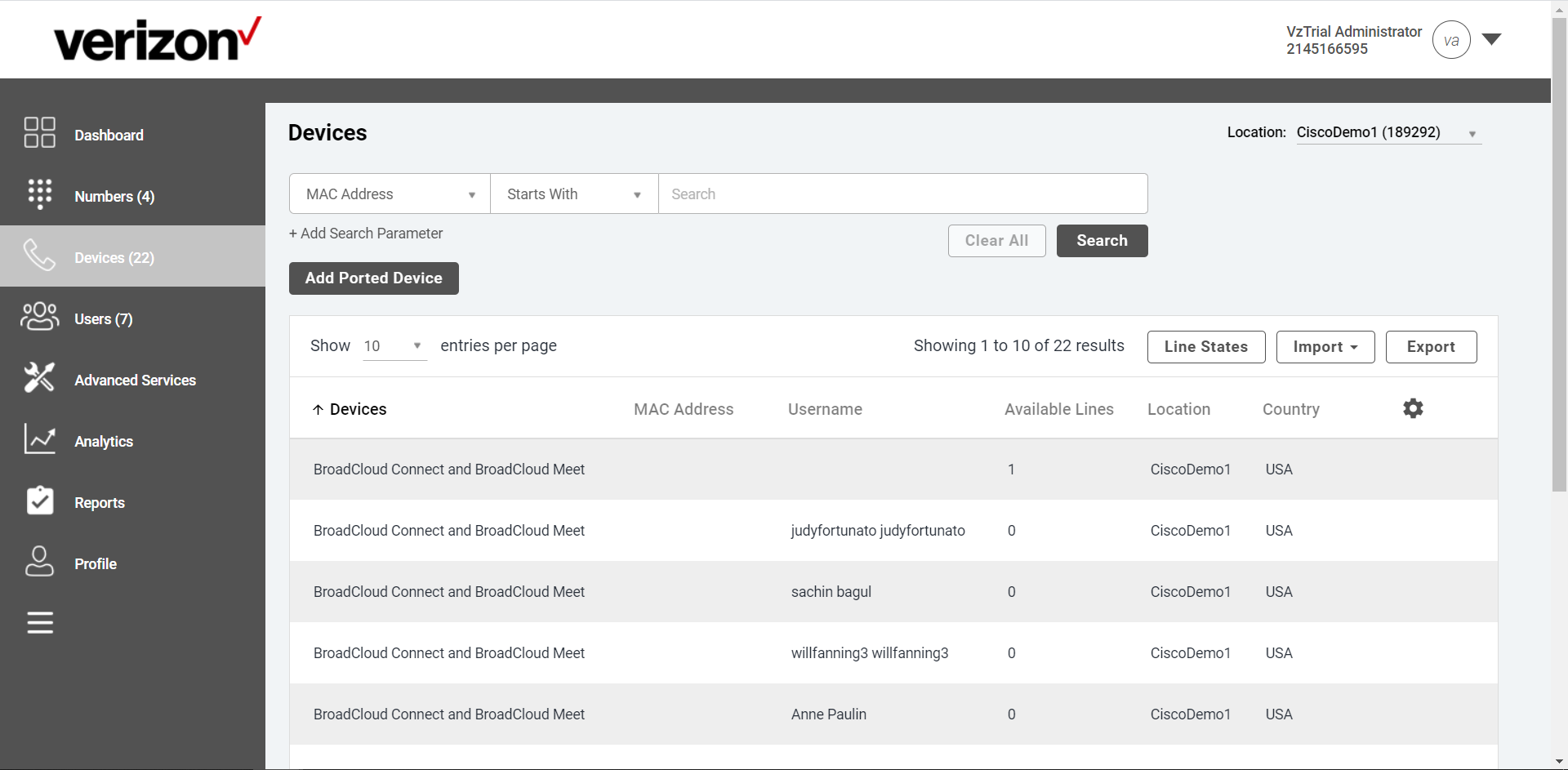Select the Profile person icon
This screenshot has width=1568, height=770.
[x=39, y=561]
